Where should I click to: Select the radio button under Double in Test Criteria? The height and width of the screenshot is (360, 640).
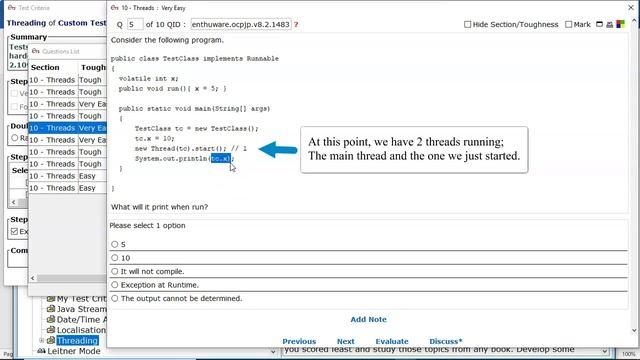(15, 138)
